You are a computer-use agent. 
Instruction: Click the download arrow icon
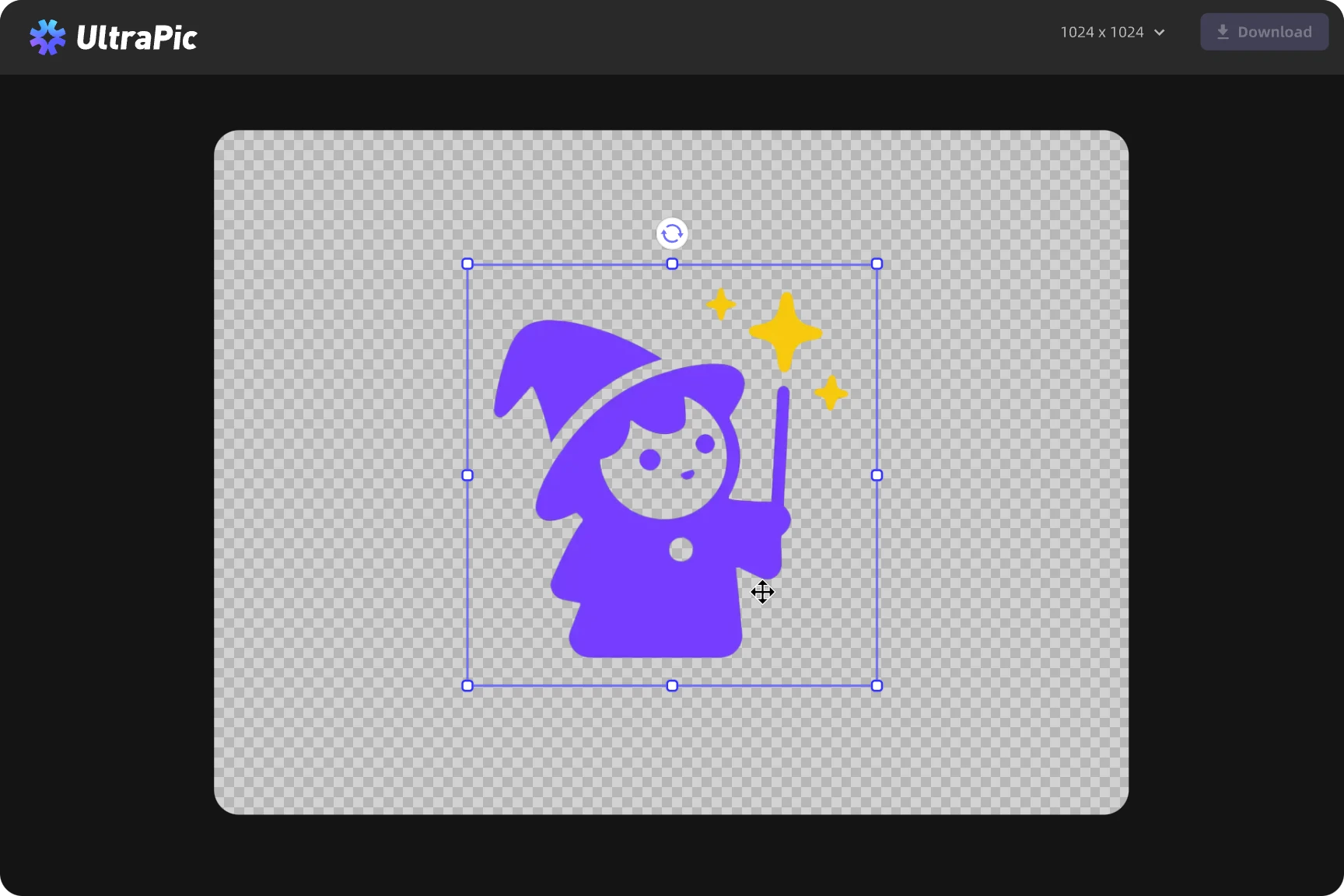[x=1223, y=32]
